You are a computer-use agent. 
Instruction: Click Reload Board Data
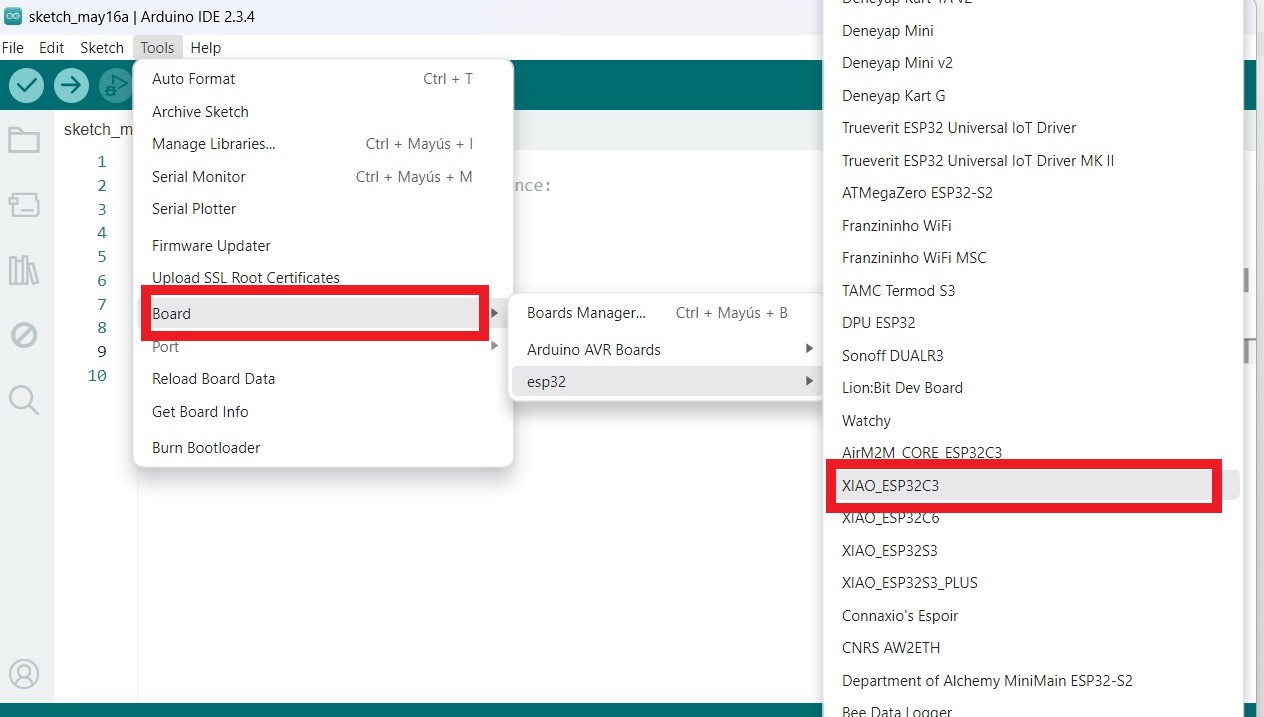[x=323, y=379]
